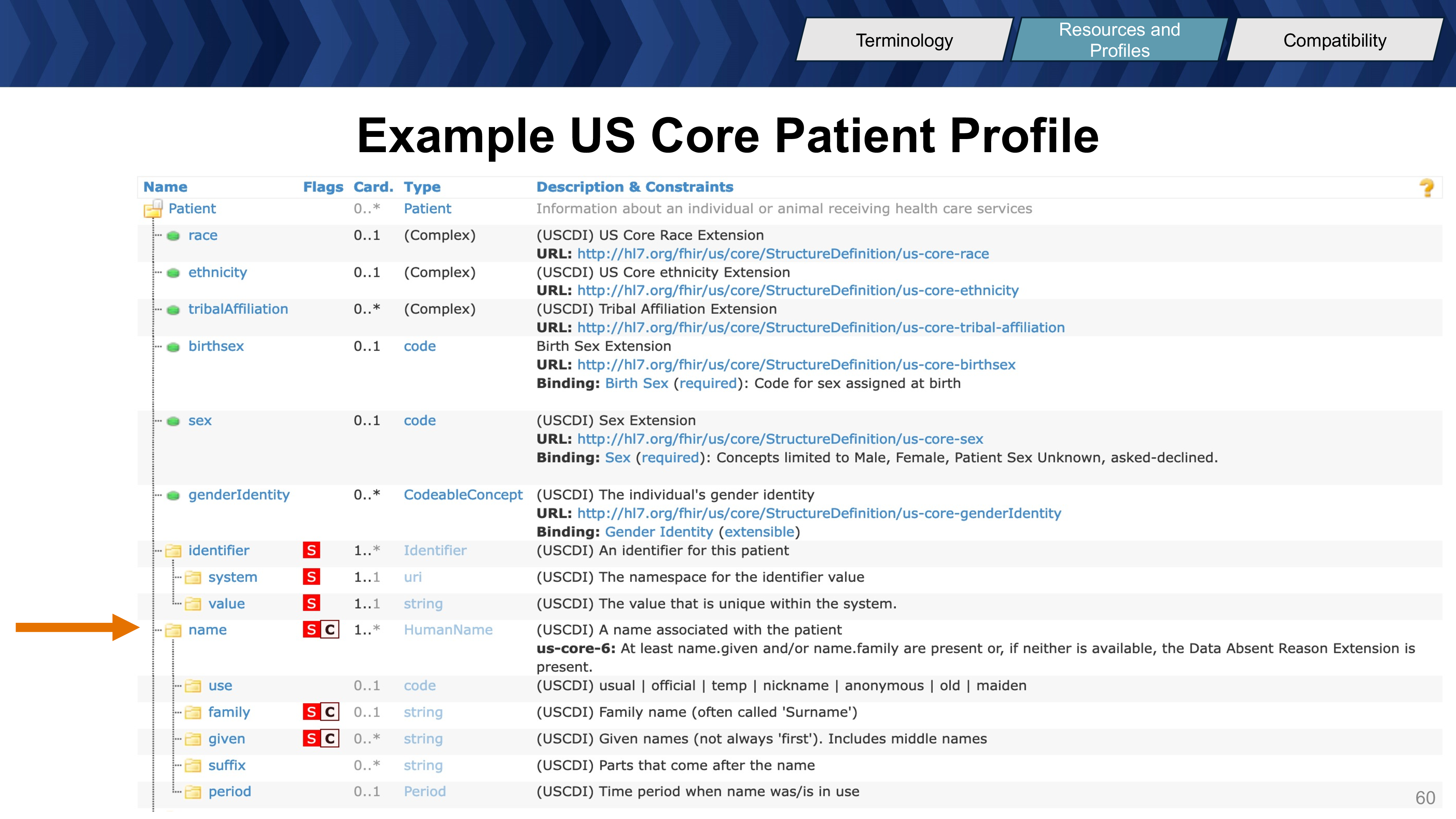The image size is (1456, 819).
Task: Click the Patient type link in Type column
Action: (427, 209)
